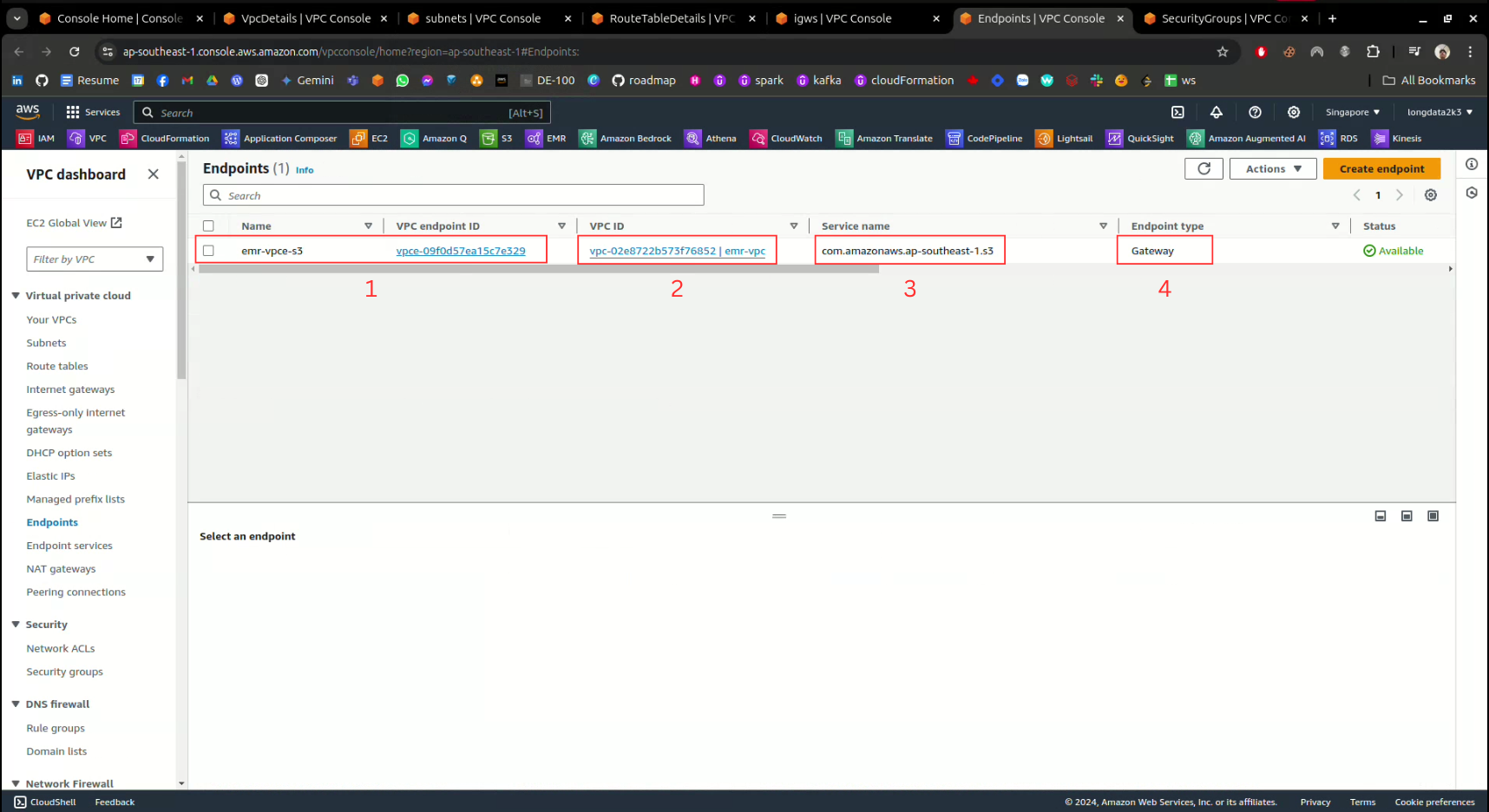Click the notifications bell icon
This screenshot has height=812, width=1489.
click(x=1216, y=112)
